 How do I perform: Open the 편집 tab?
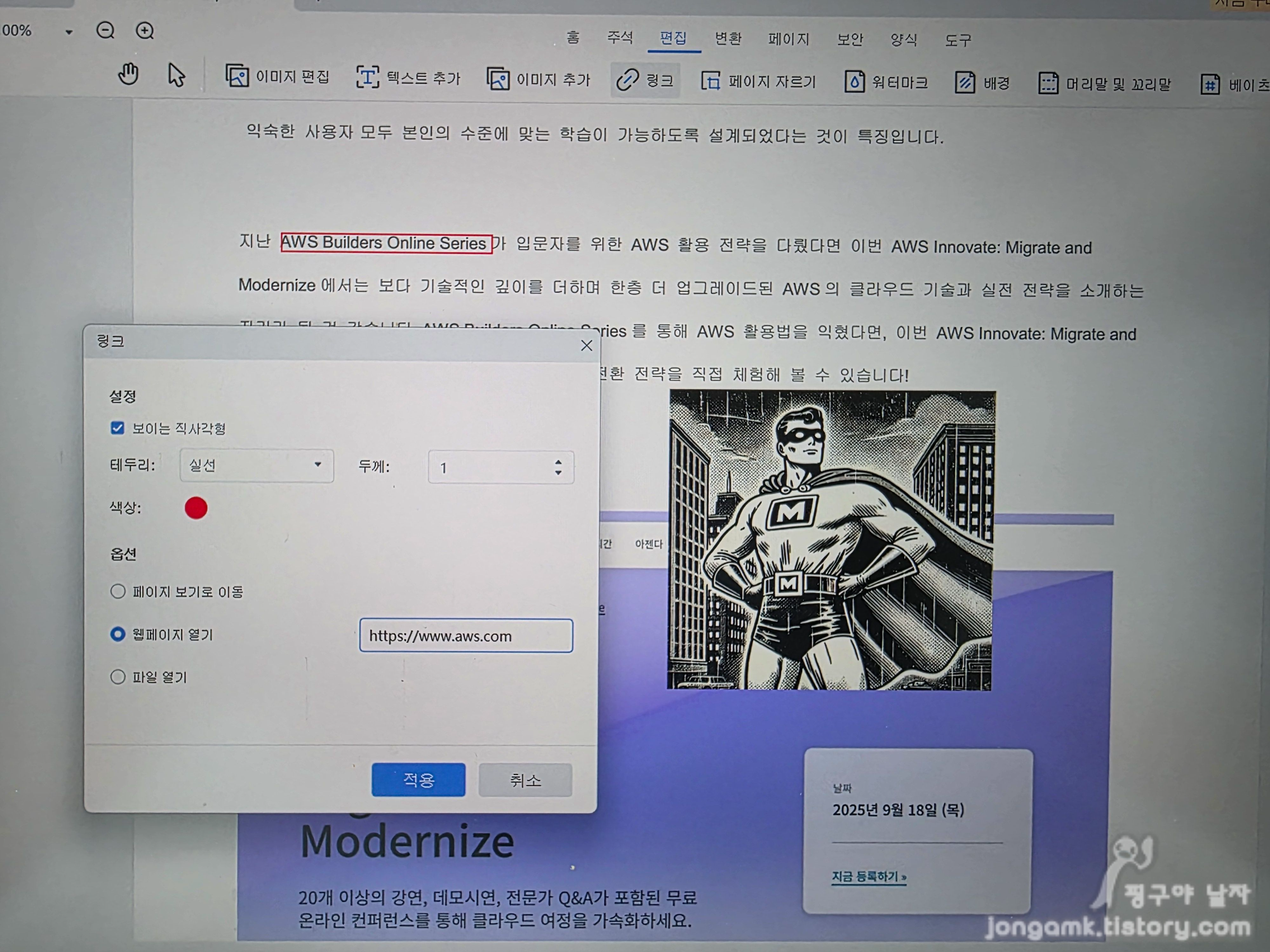(x=674, y=39)
